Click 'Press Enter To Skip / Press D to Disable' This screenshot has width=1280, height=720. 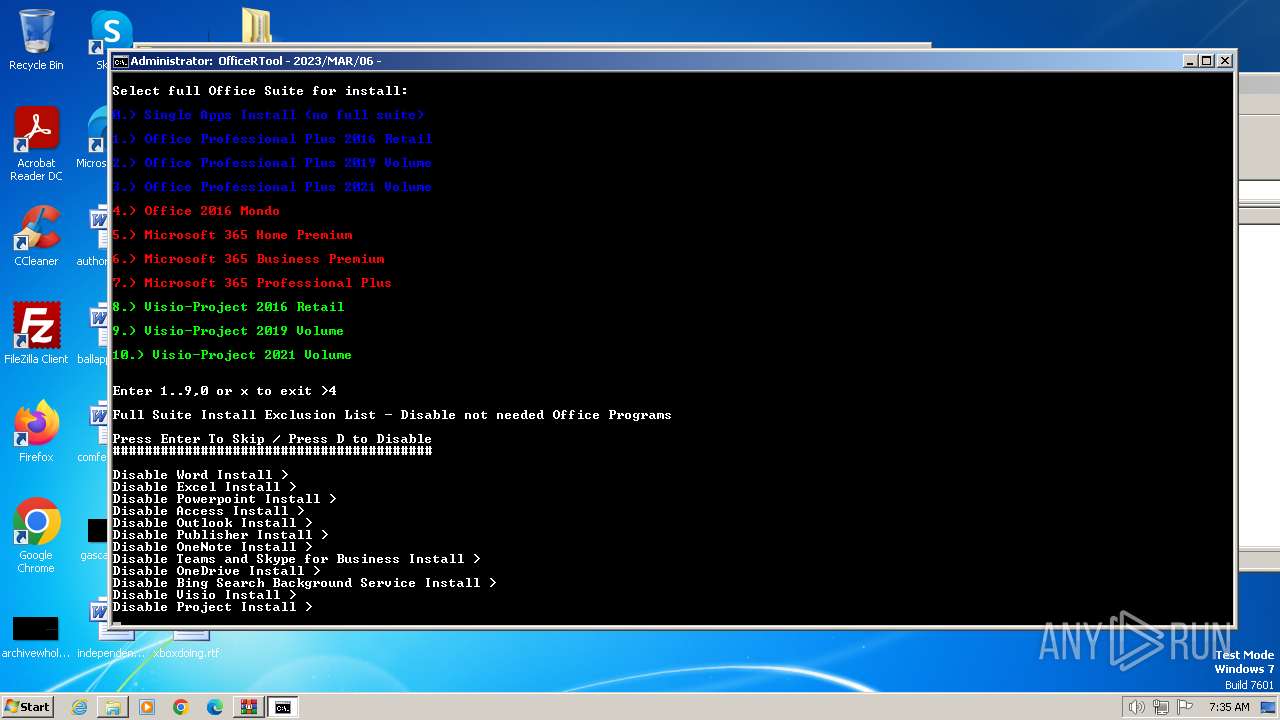coord(272,439)
